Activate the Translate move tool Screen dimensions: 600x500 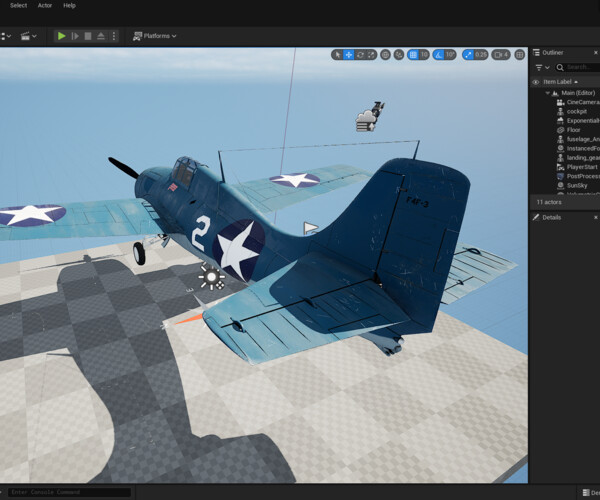[349, 55]
